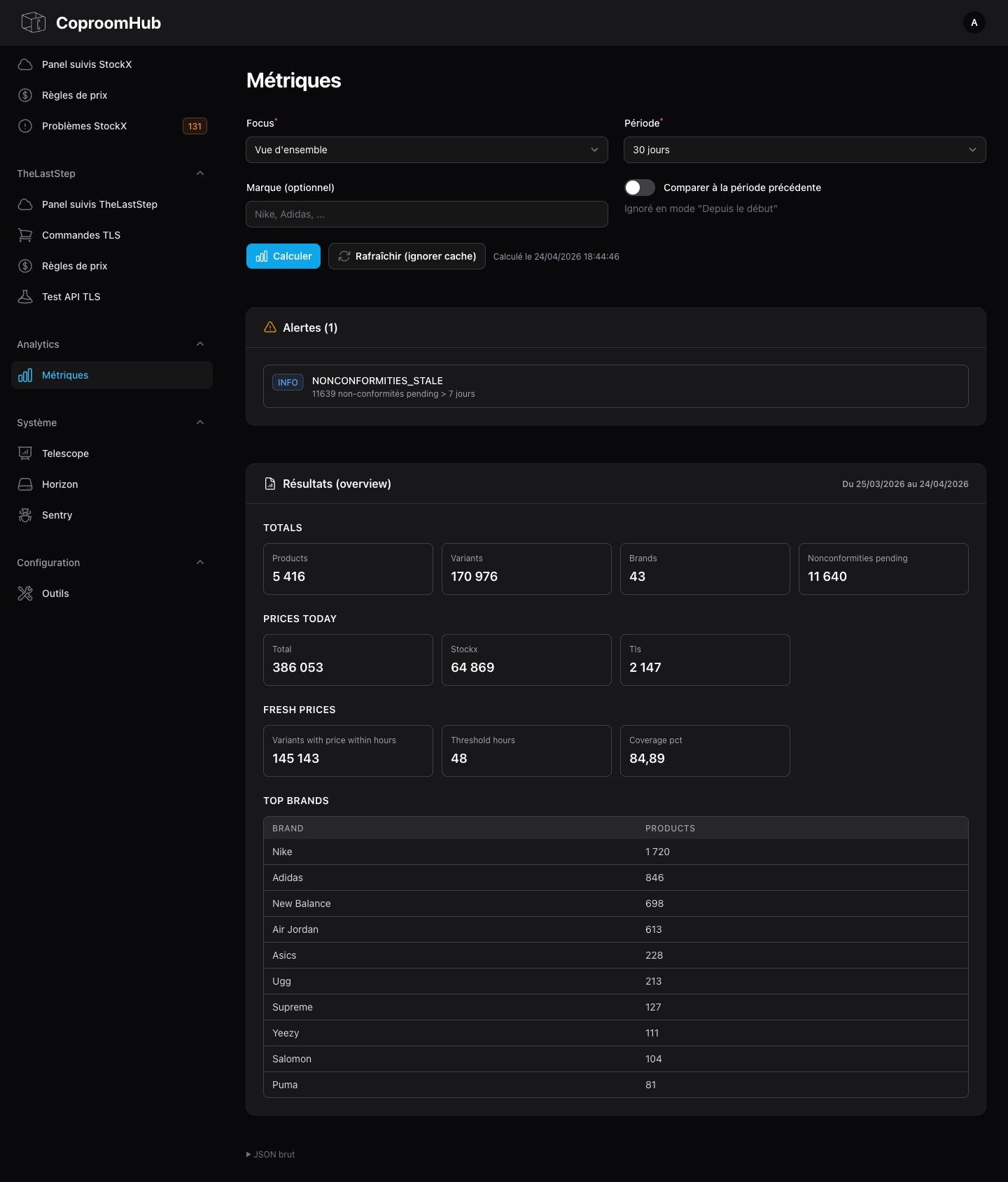
Task: Click the Sentry bug icon
Action: 25,515
